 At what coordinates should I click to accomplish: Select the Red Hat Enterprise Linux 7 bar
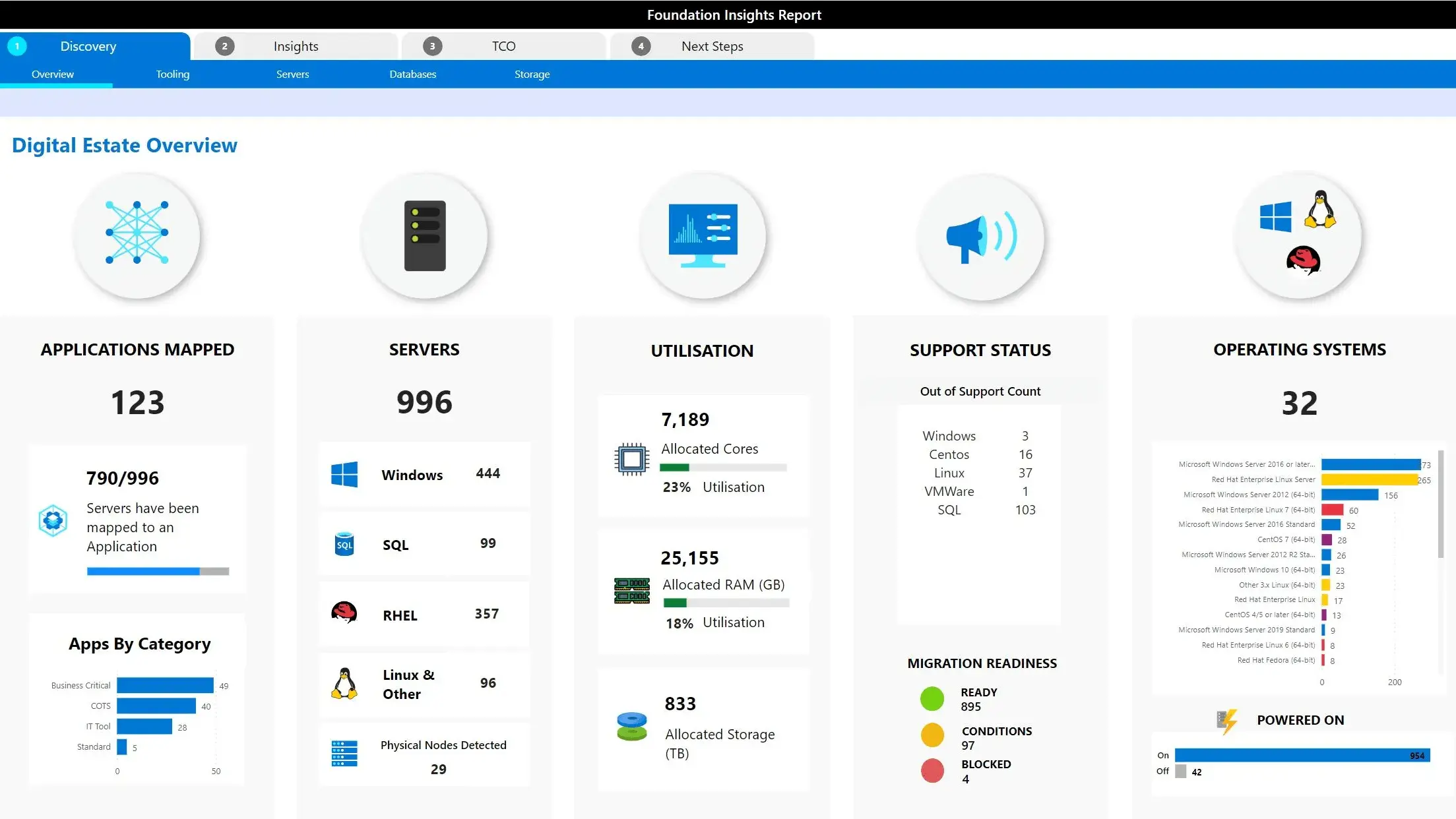pyautogui.click(x=1333, y=510)
